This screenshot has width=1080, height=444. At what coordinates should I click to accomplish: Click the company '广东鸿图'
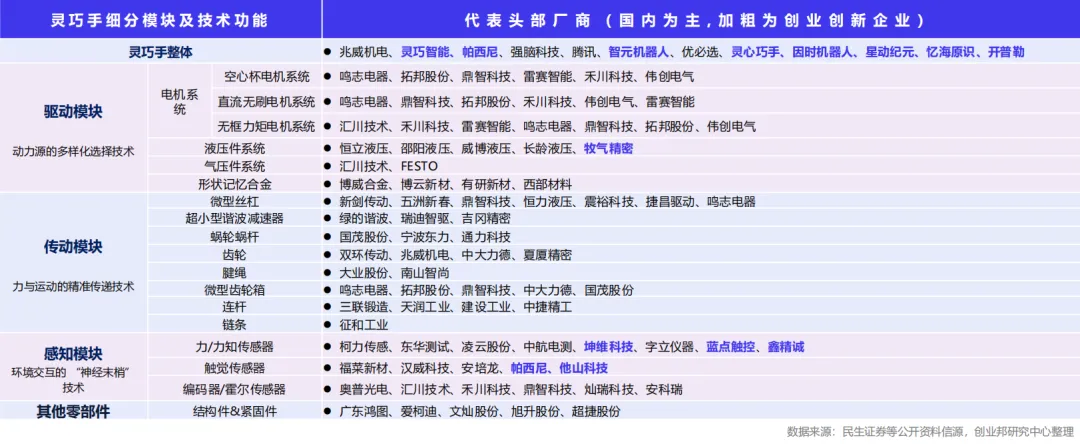tap(364, 412)
